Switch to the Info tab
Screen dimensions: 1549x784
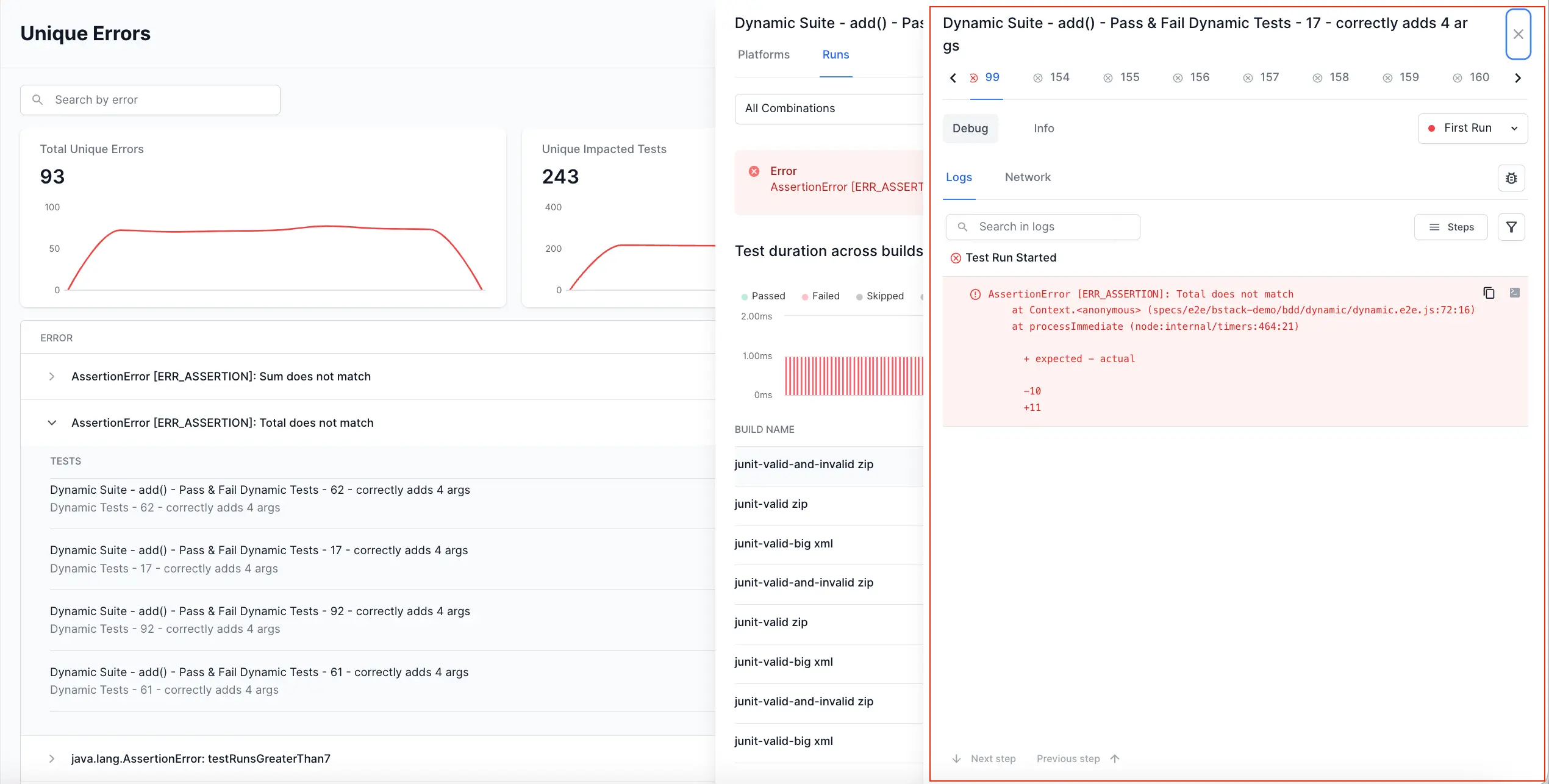click(1043, 129)
